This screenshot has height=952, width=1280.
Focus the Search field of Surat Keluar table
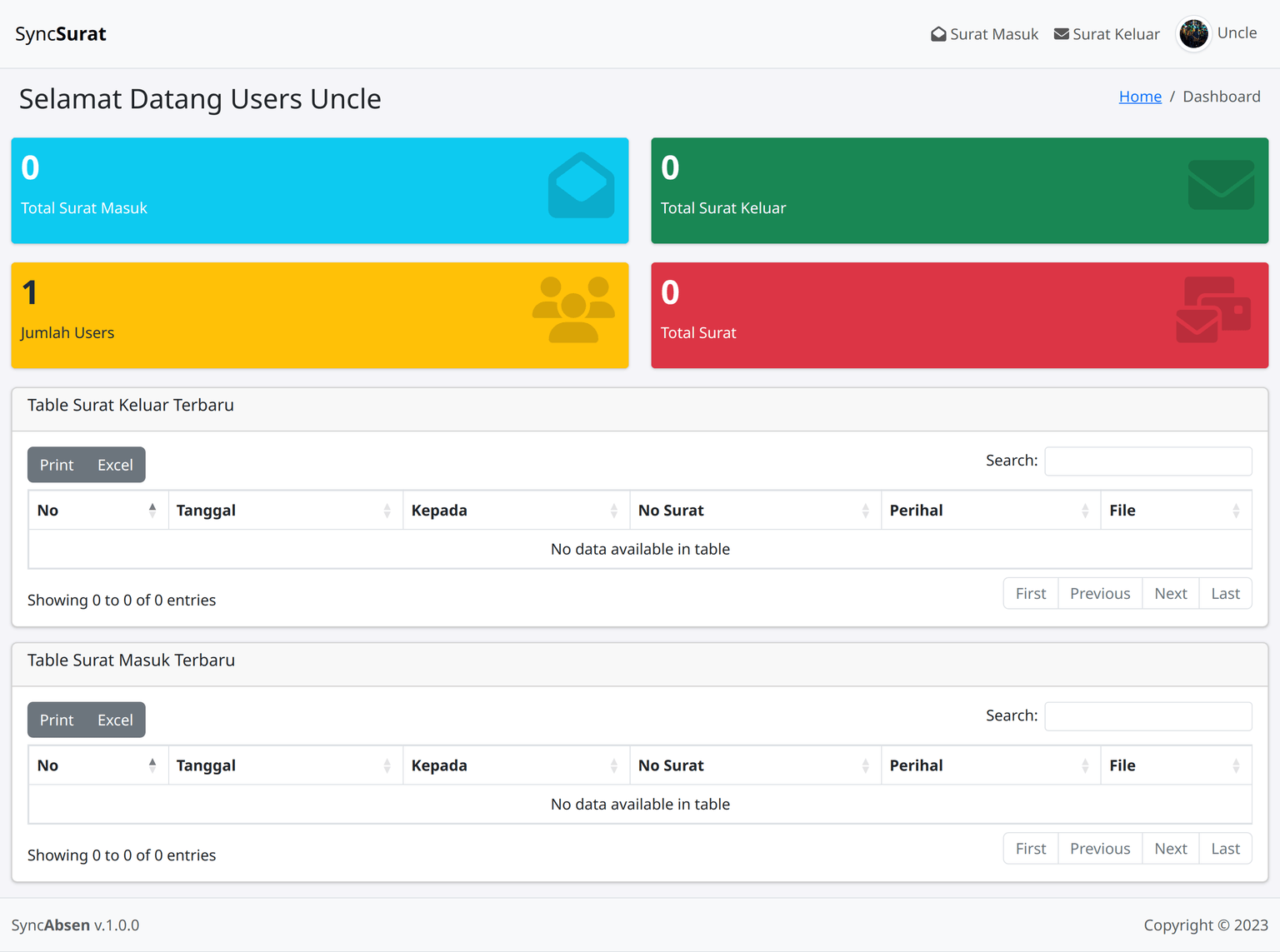[x=1147, y=461]
